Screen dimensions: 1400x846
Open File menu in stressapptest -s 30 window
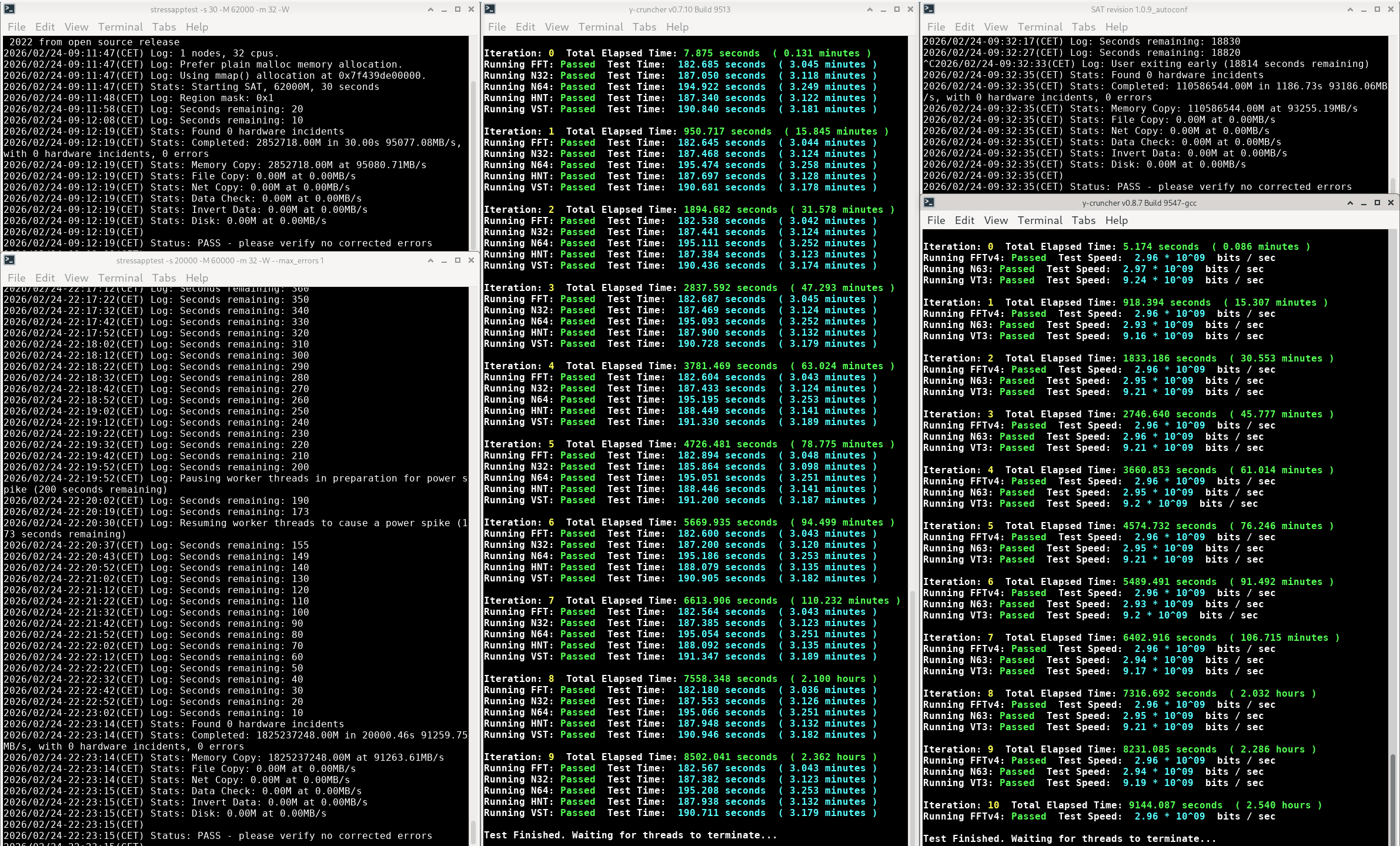pos(16,27)
